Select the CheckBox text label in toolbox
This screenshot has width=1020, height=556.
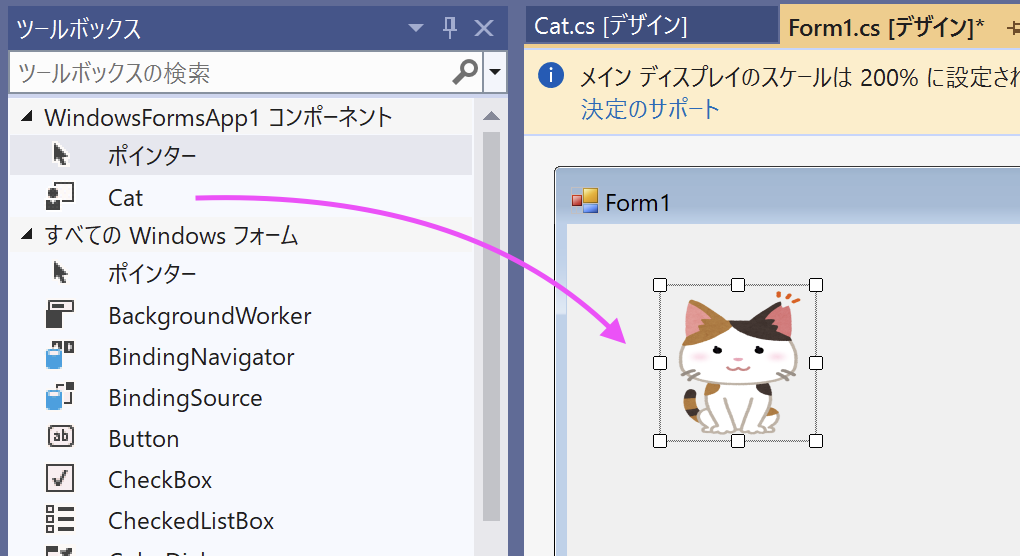160,480
